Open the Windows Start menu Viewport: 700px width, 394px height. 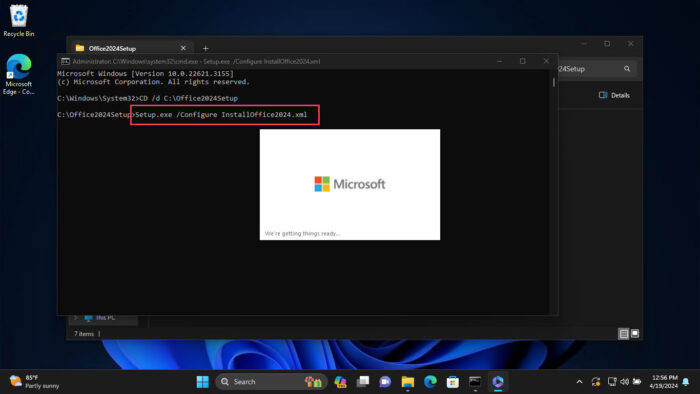pyautogui.click(x=202, y=382)
